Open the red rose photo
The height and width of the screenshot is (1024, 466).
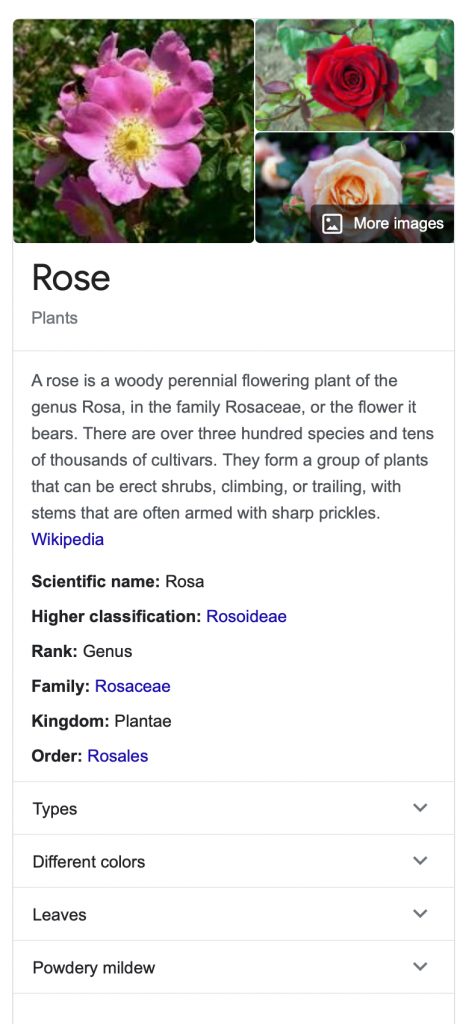coord(354,75)
